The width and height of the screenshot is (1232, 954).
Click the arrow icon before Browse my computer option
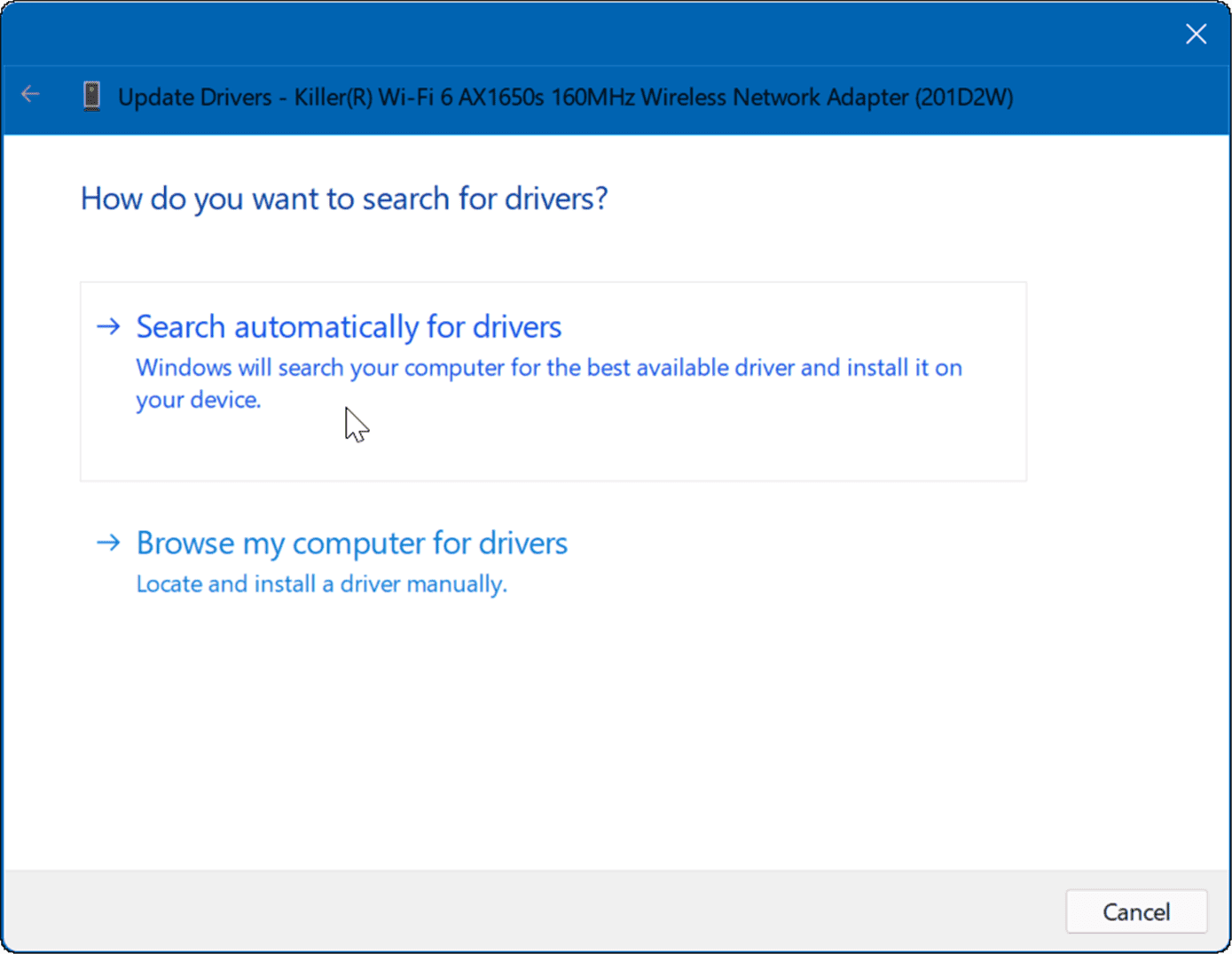[108, 543]
